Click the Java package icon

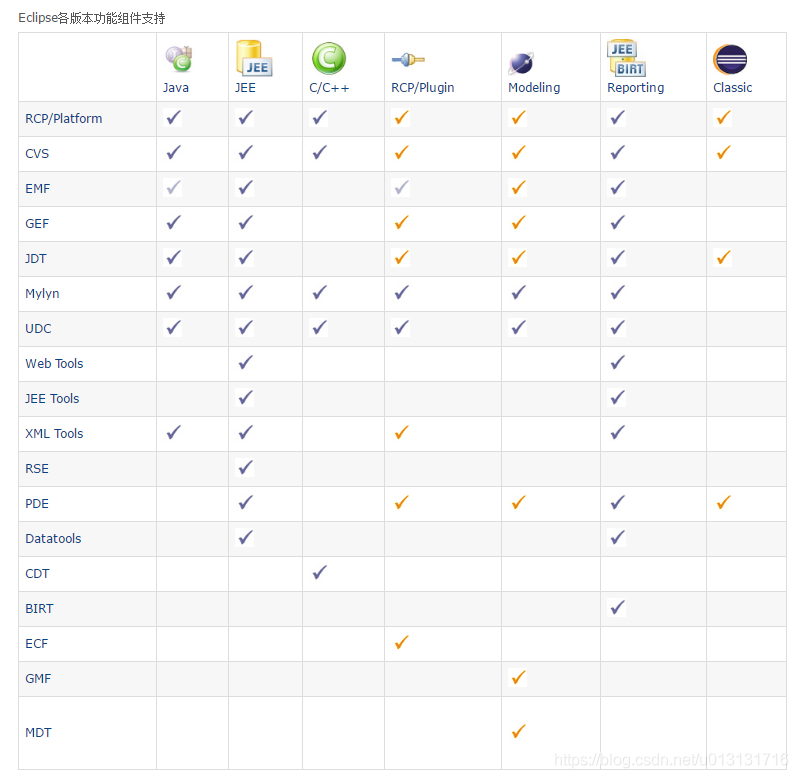179,59
